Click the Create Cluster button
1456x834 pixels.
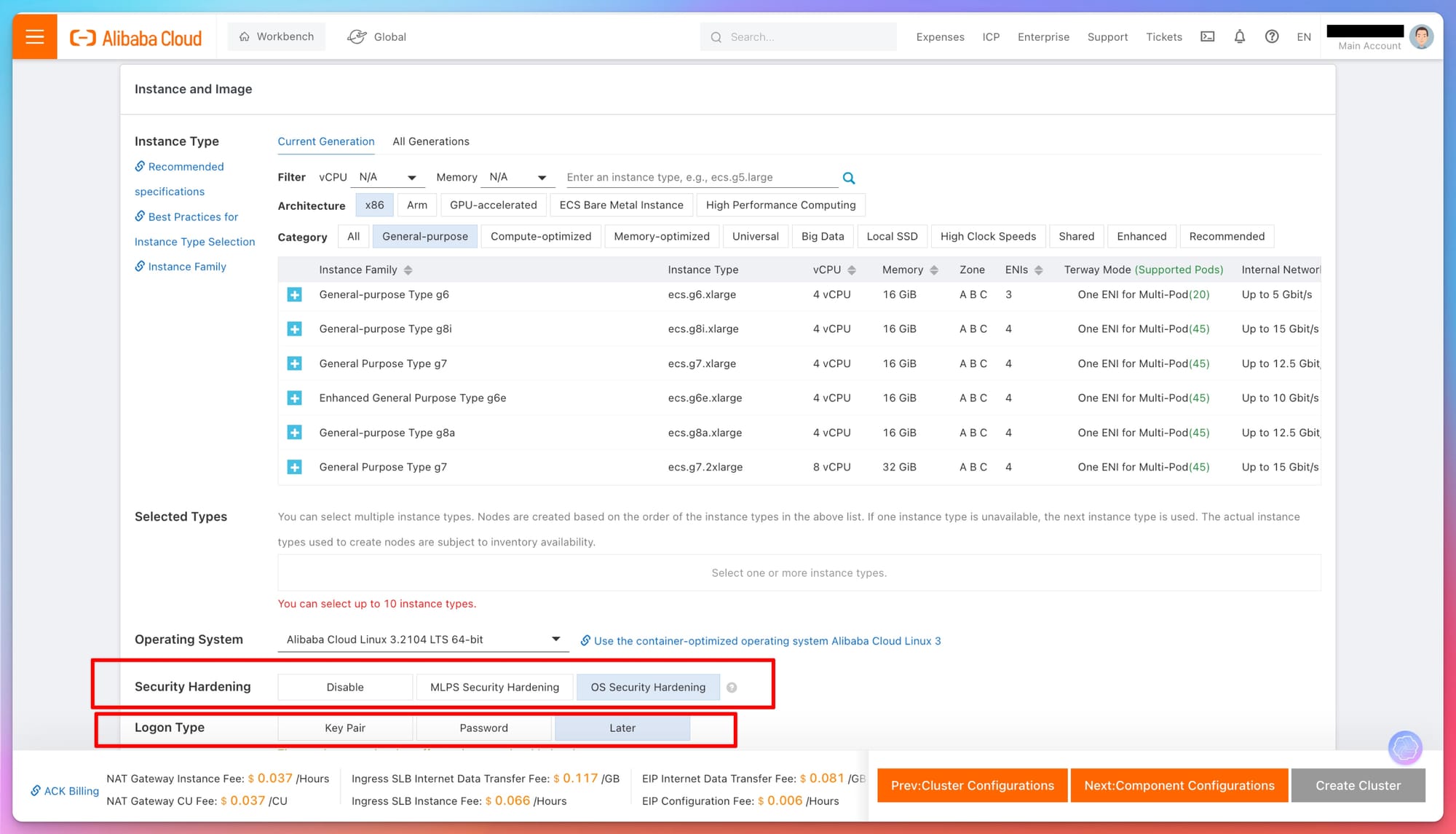click(1358, 785)
